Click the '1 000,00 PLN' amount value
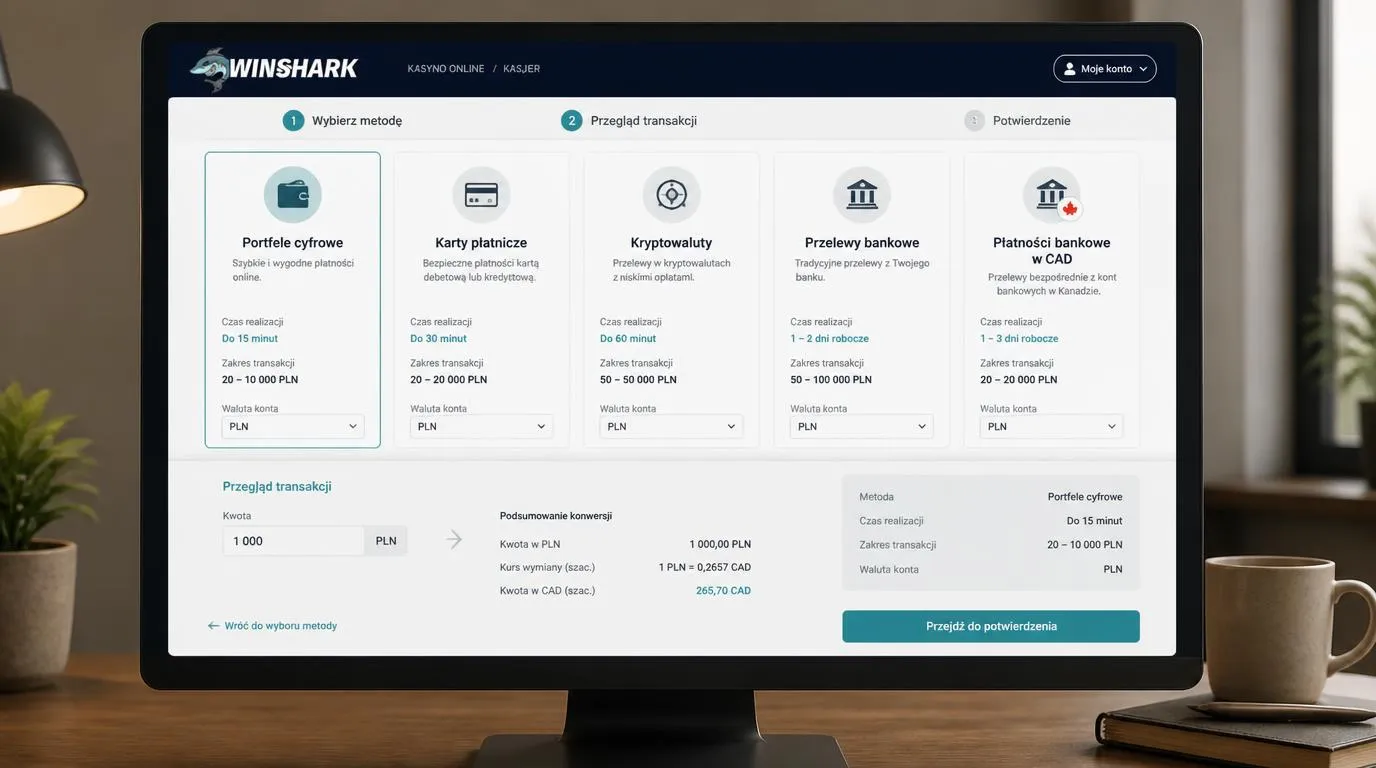 pyautogui.click(x=720, y=545)
